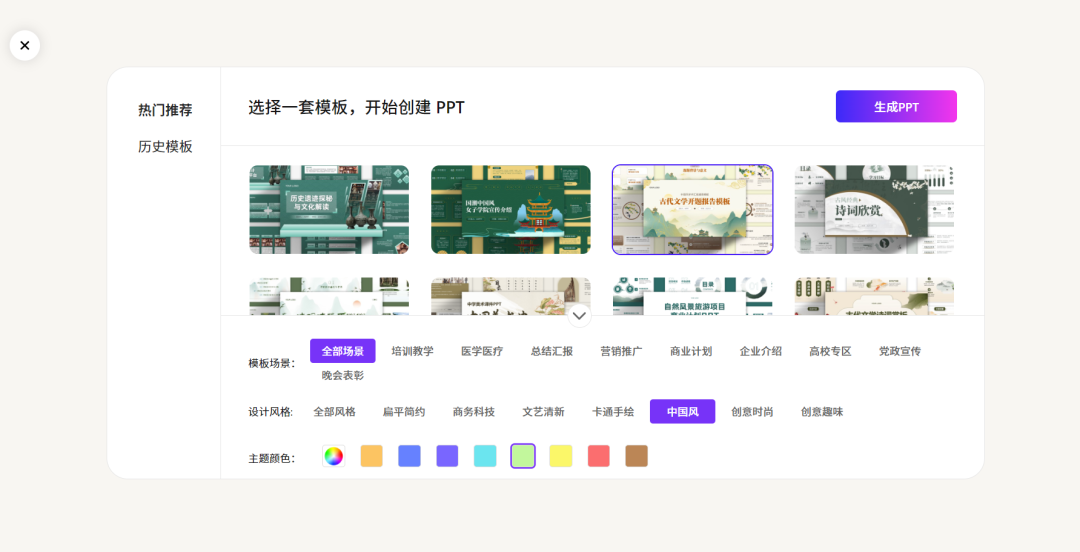Image resolution: width=1080 pixels, height=552 pixels.
Task: Pick the orange theme color swatch
Action: tap(371, 456)
